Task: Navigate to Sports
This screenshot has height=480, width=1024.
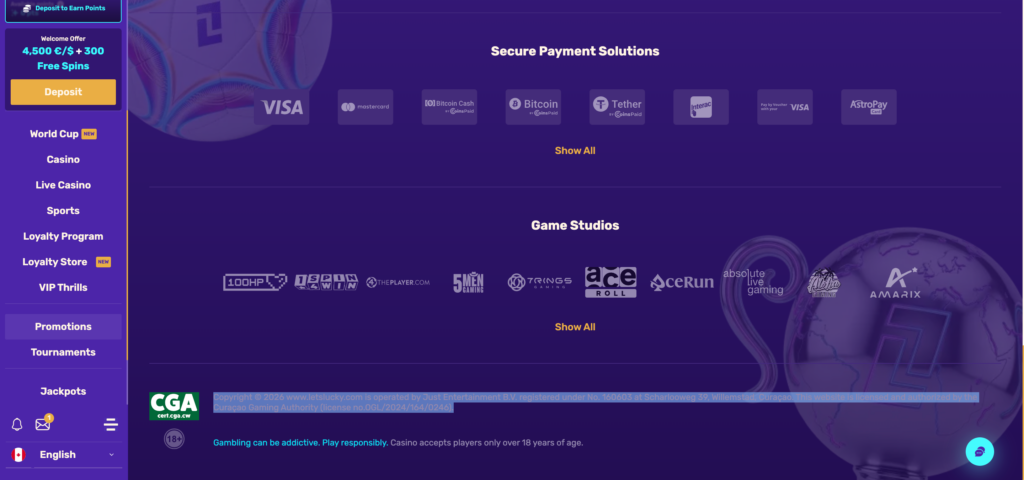Action: 63,210
